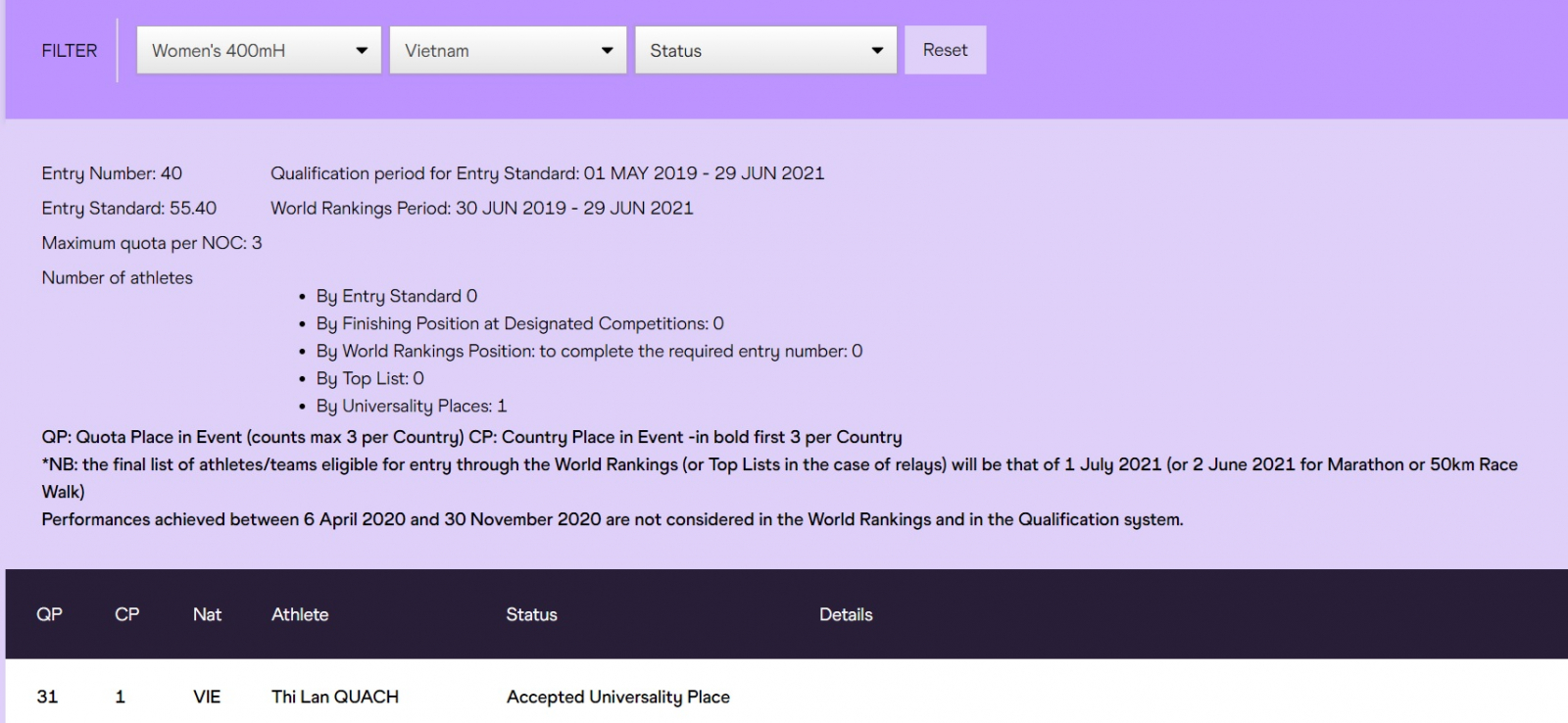Click the Accepted Universality Place status cell
This screenshot has height=723, width=1568.
(x=618, y=697)
